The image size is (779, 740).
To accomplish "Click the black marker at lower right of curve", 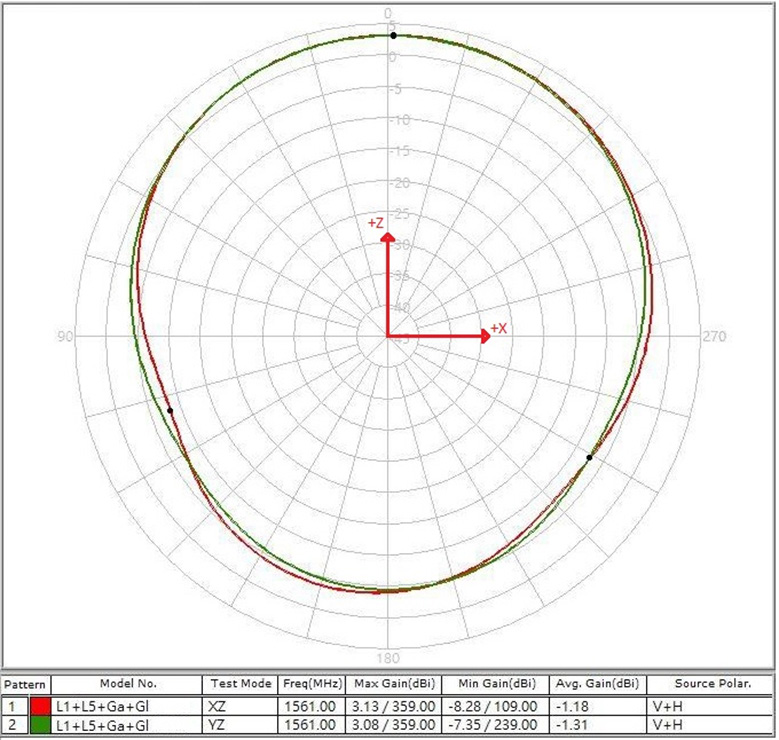I will (589, 457).
